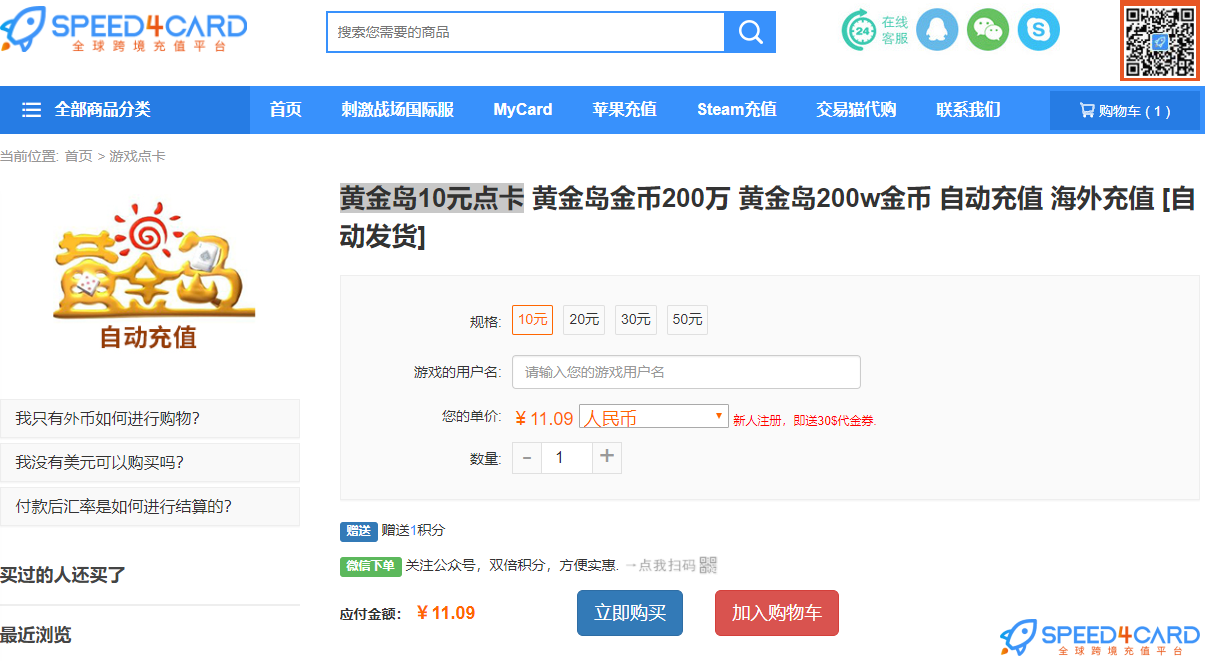
Task: Open FAQ 我没有美元可以购买吗?
Action: 150,462
